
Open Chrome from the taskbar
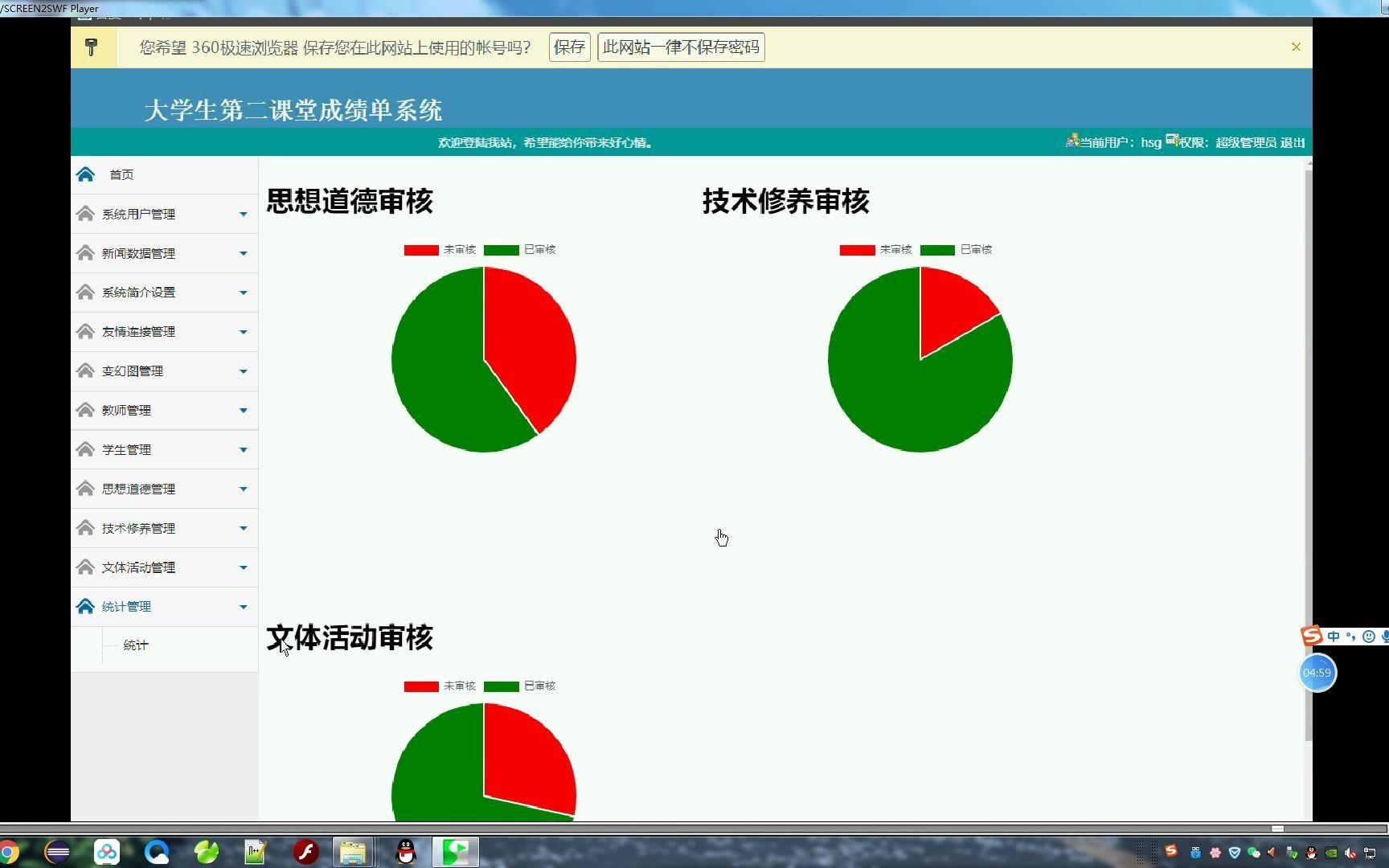[8, 852]
